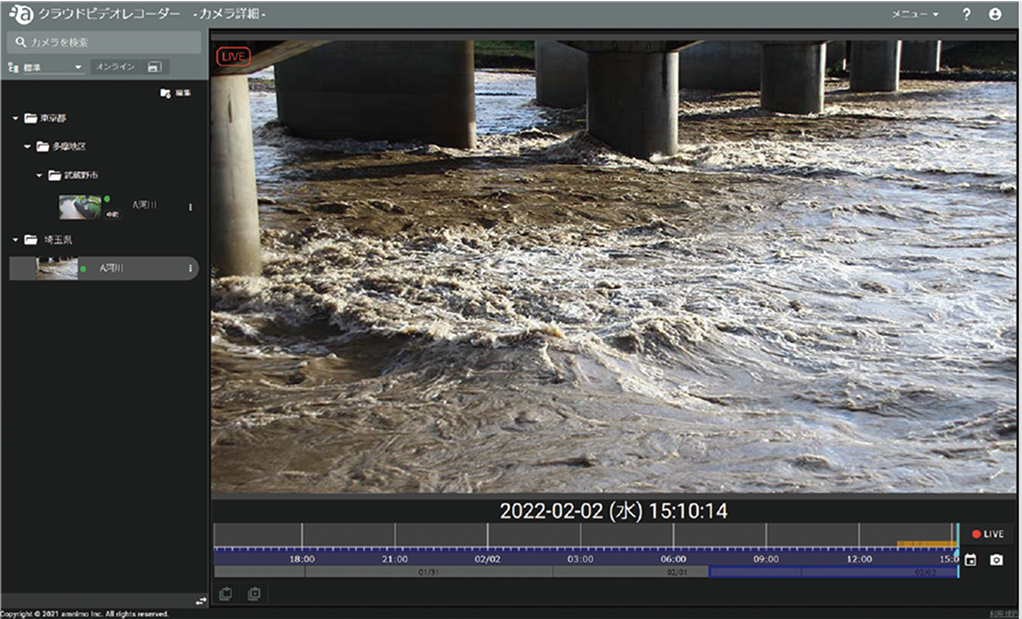
Task: Click the tree view layout icon
Action: coord(12,67)
